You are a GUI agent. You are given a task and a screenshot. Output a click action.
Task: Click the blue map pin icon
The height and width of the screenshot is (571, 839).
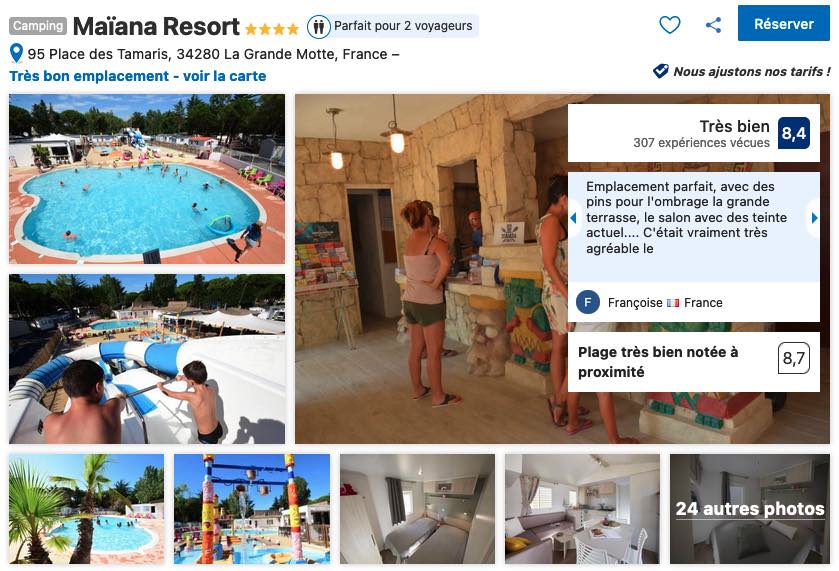[x=17, y=53]
